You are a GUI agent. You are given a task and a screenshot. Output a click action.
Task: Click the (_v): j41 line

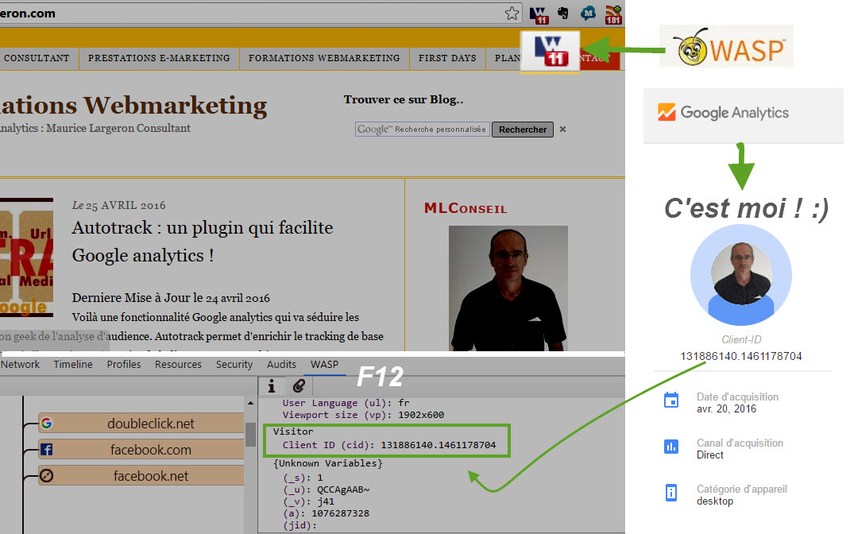point(309,501)
